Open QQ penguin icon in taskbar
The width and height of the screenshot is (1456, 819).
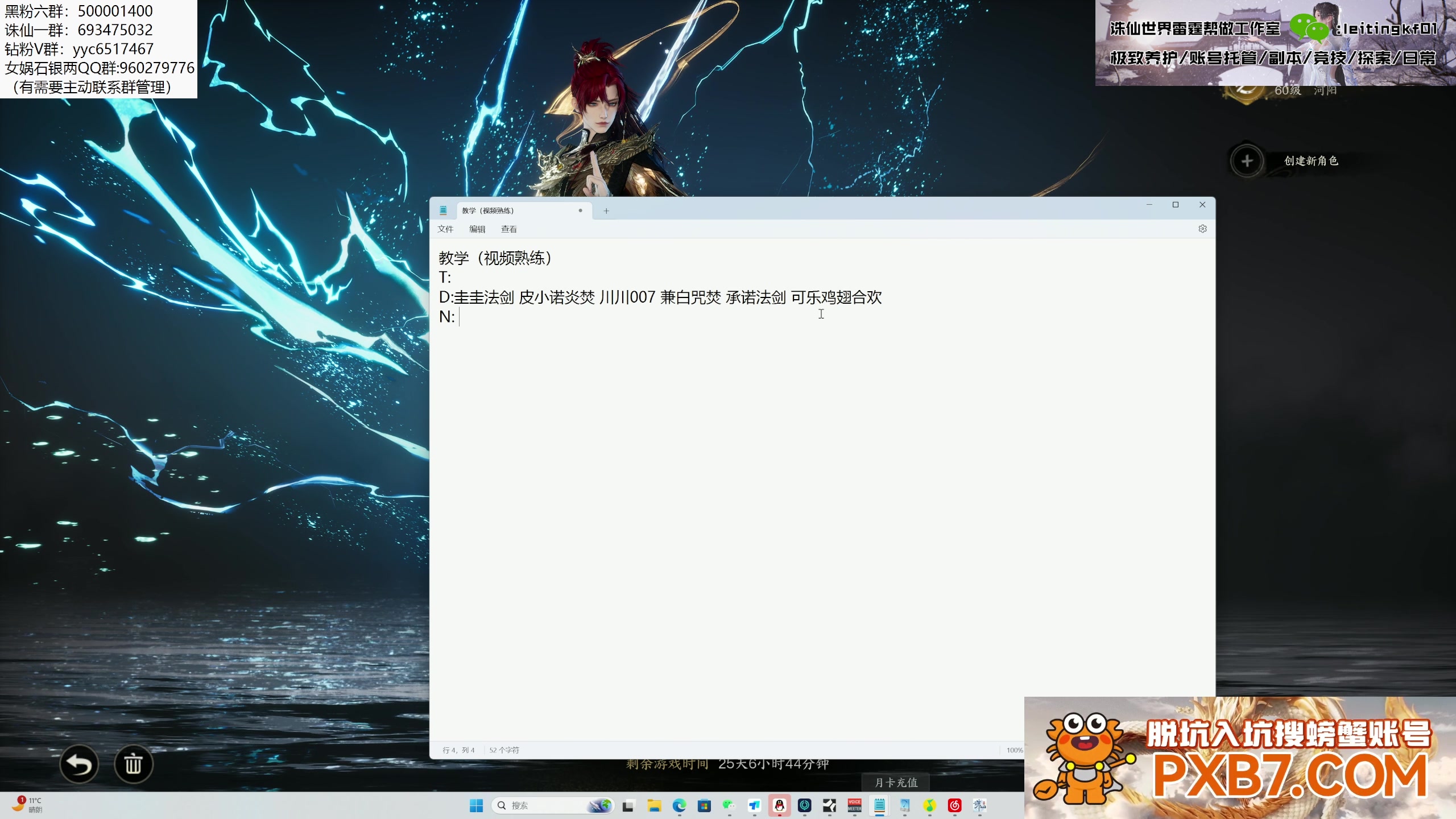coord(779,805)
